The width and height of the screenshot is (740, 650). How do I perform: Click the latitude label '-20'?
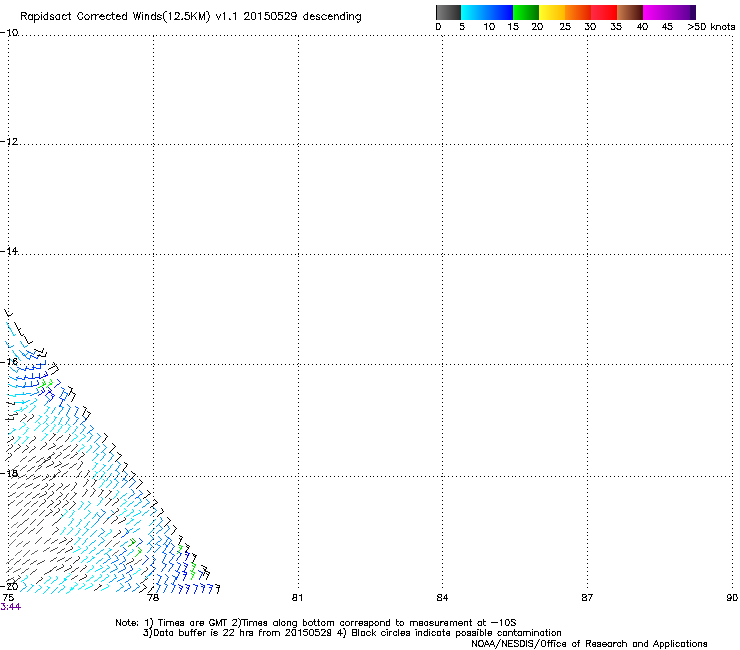pyautogui.click(x=9, y=586)
